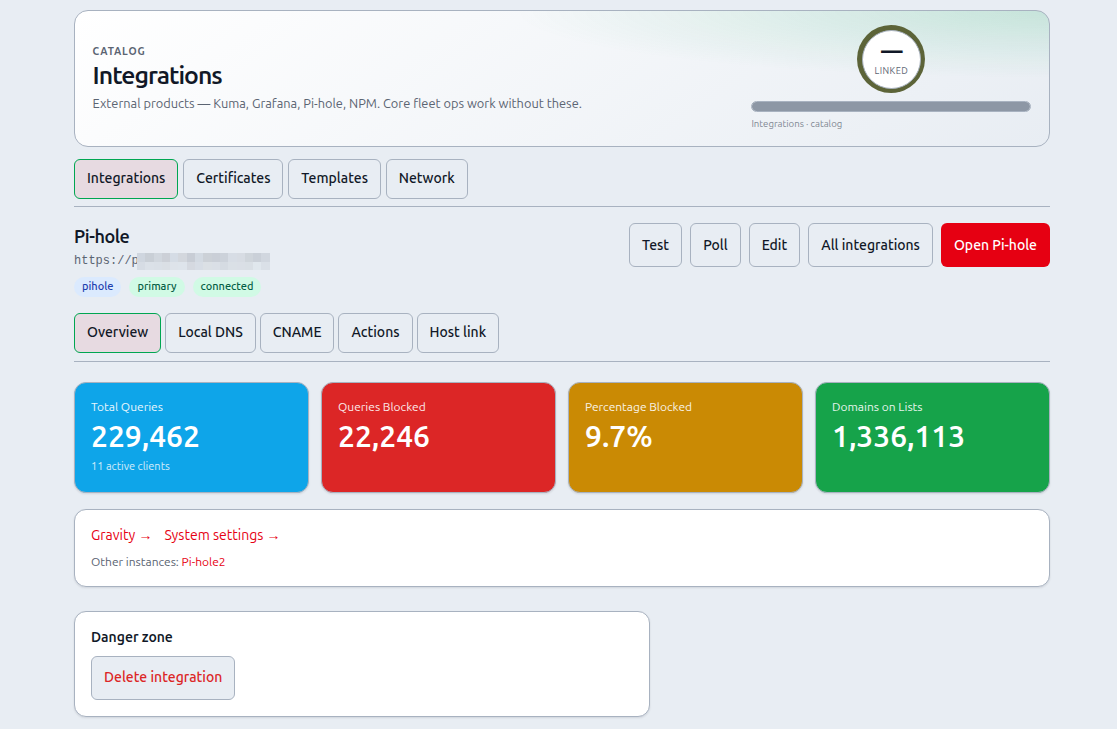Follow the Gravity link

coord(120,535)
